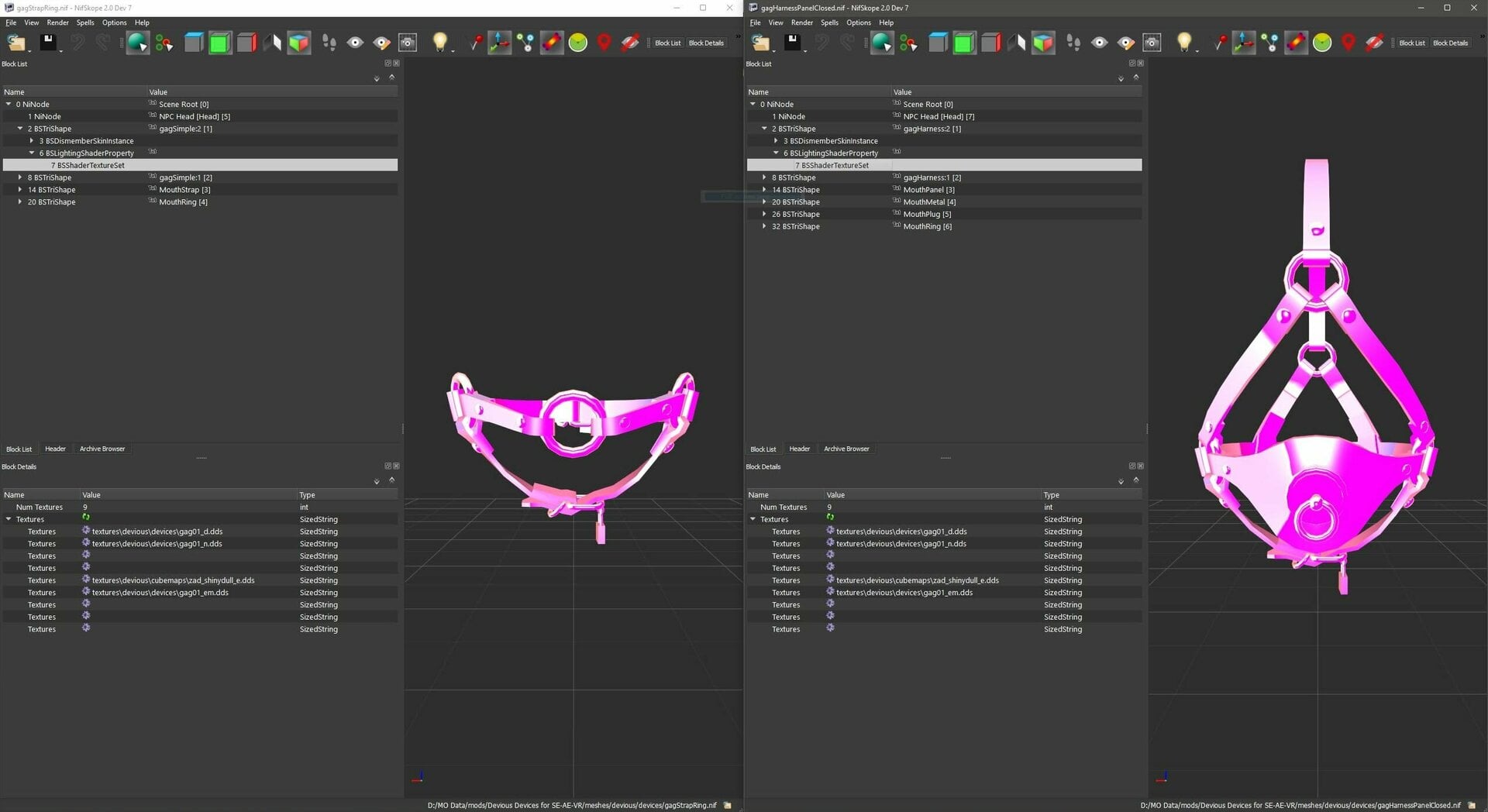Collapse 6 BSLightingShaderProperty in gagHarnessPanelClosed window

(776, 153)
